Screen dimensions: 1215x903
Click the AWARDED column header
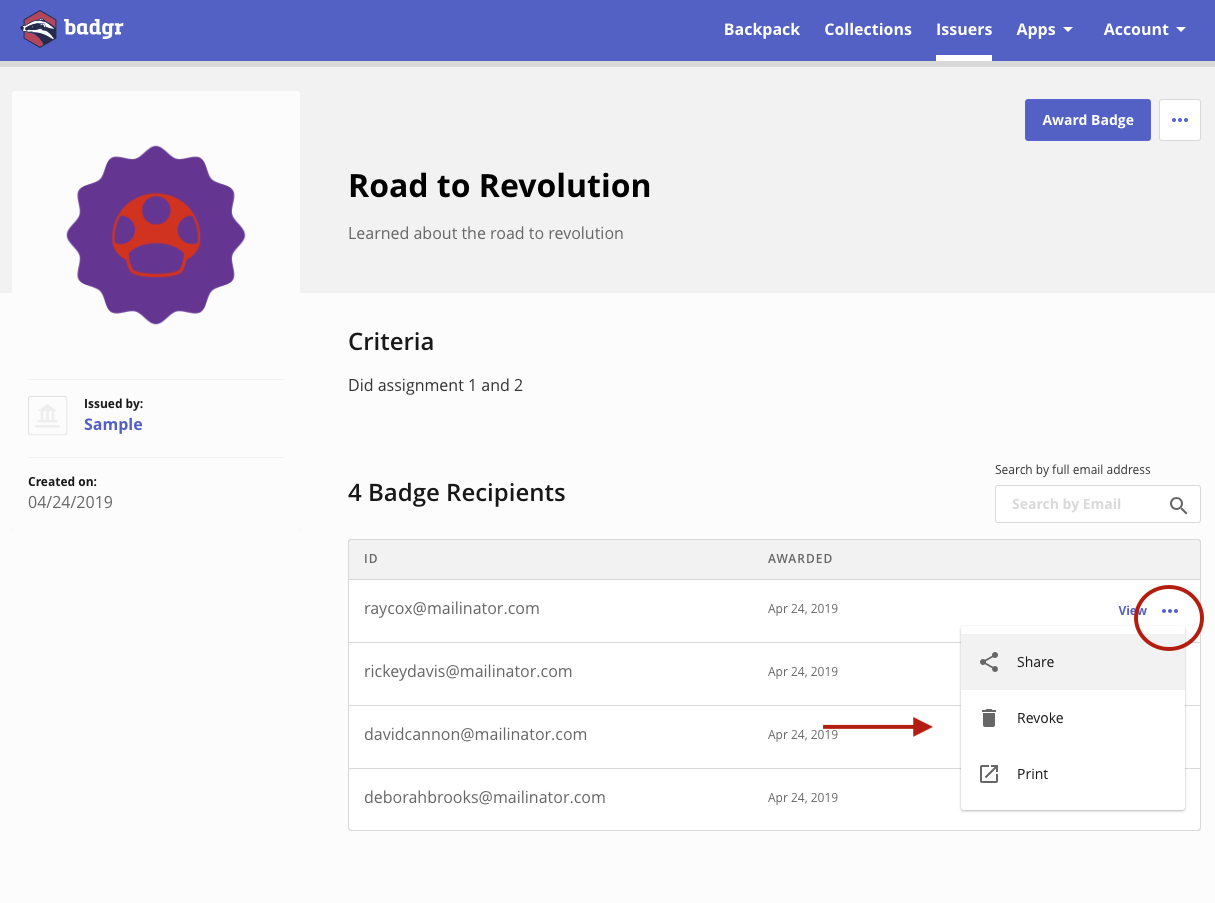coord(800,559)
